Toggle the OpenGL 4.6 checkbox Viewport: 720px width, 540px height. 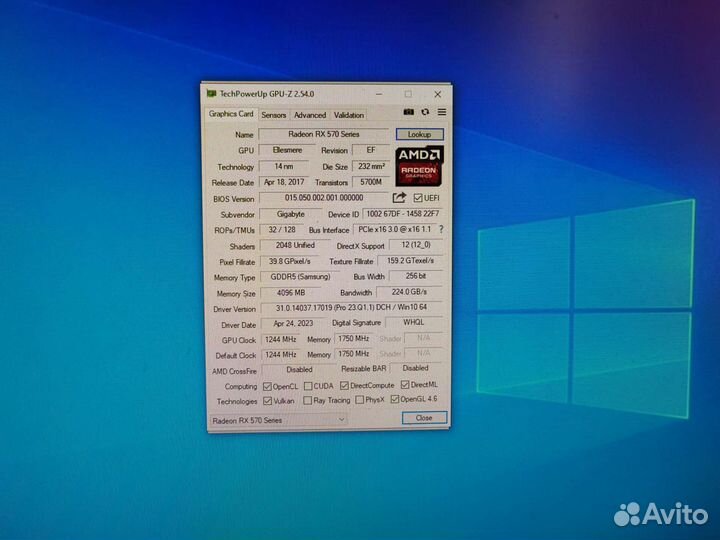tap(395, 399)
